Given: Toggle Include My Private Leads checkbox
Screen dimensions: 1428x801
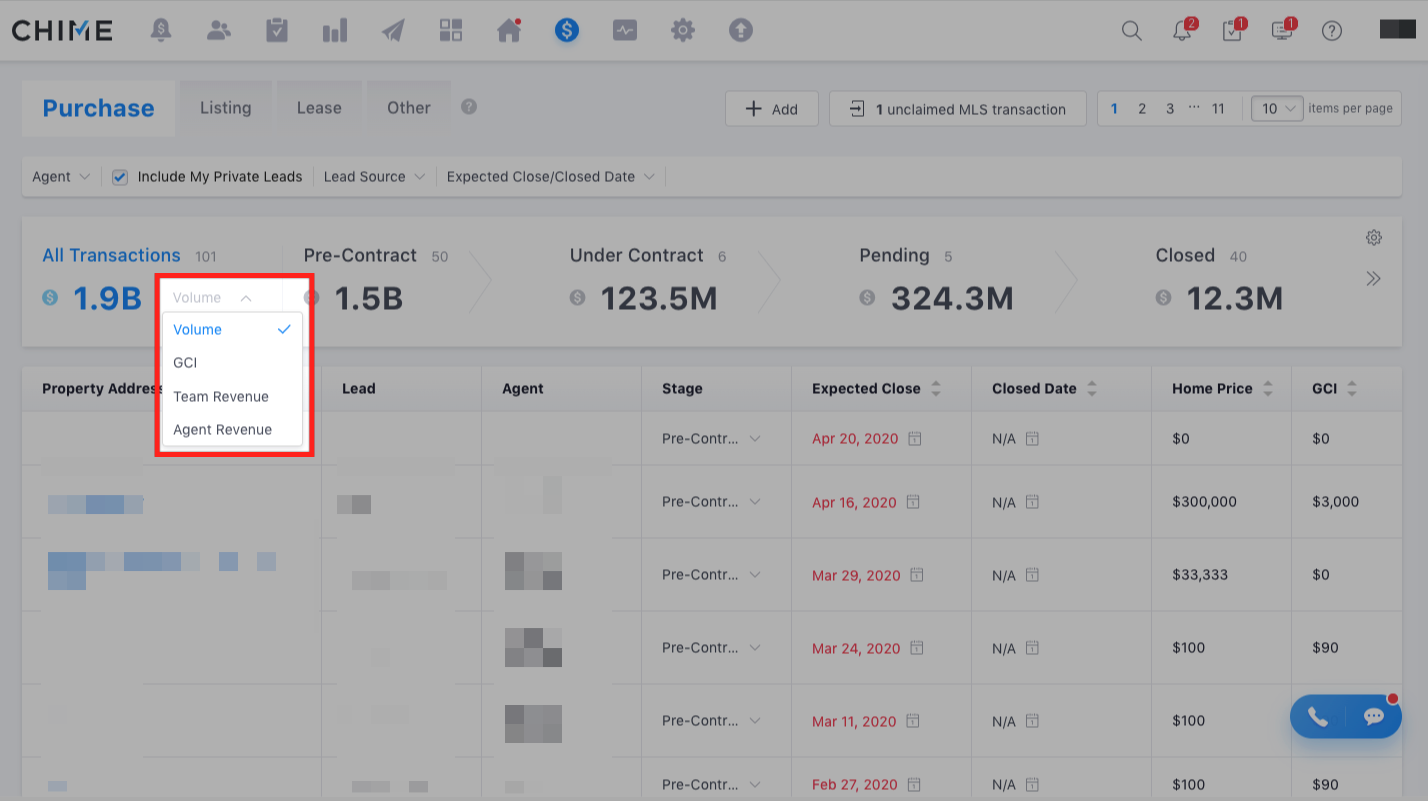Looking at the screenshot, I should [x=120, y=177].
